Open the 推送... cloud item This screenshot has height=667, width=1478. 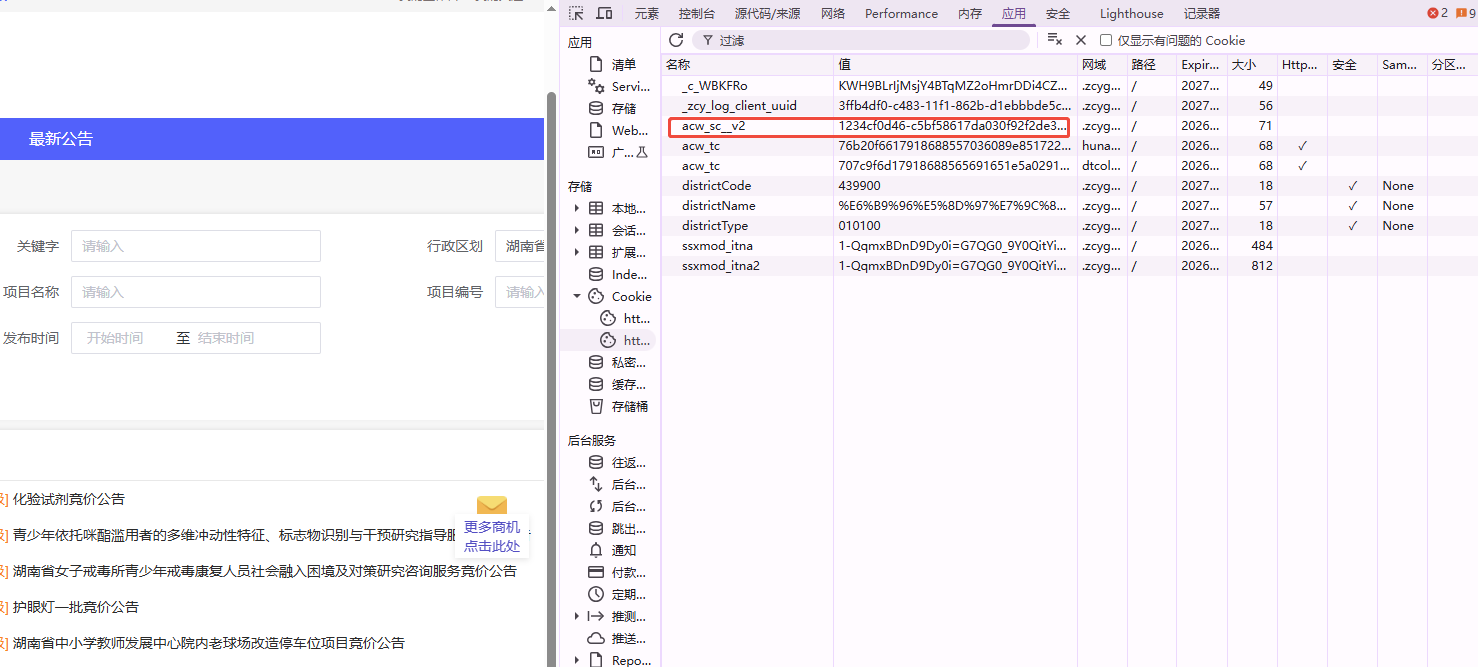[616, 638]
